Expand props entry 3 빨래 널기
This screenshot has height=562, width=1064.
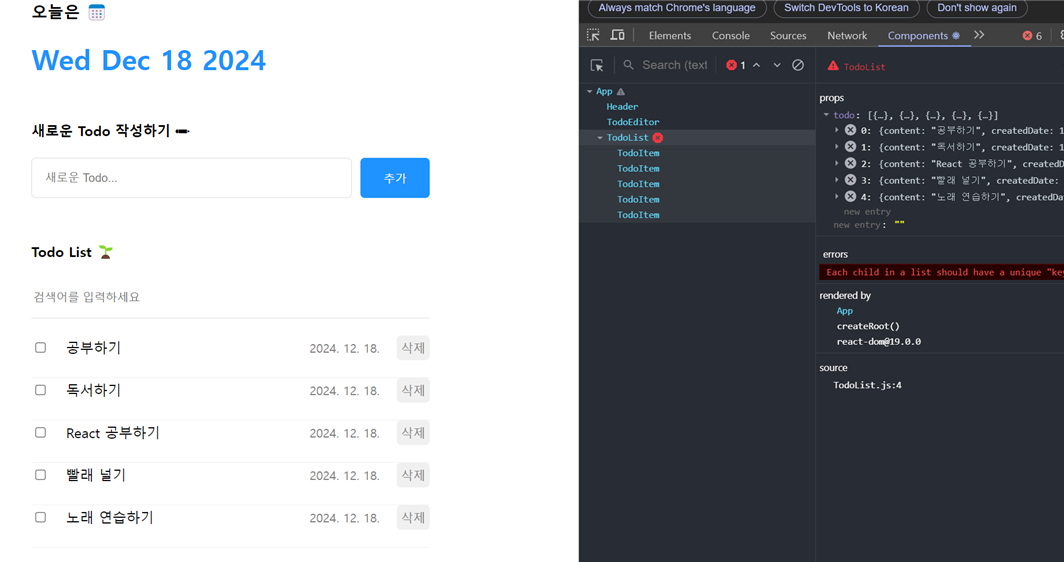837,180
